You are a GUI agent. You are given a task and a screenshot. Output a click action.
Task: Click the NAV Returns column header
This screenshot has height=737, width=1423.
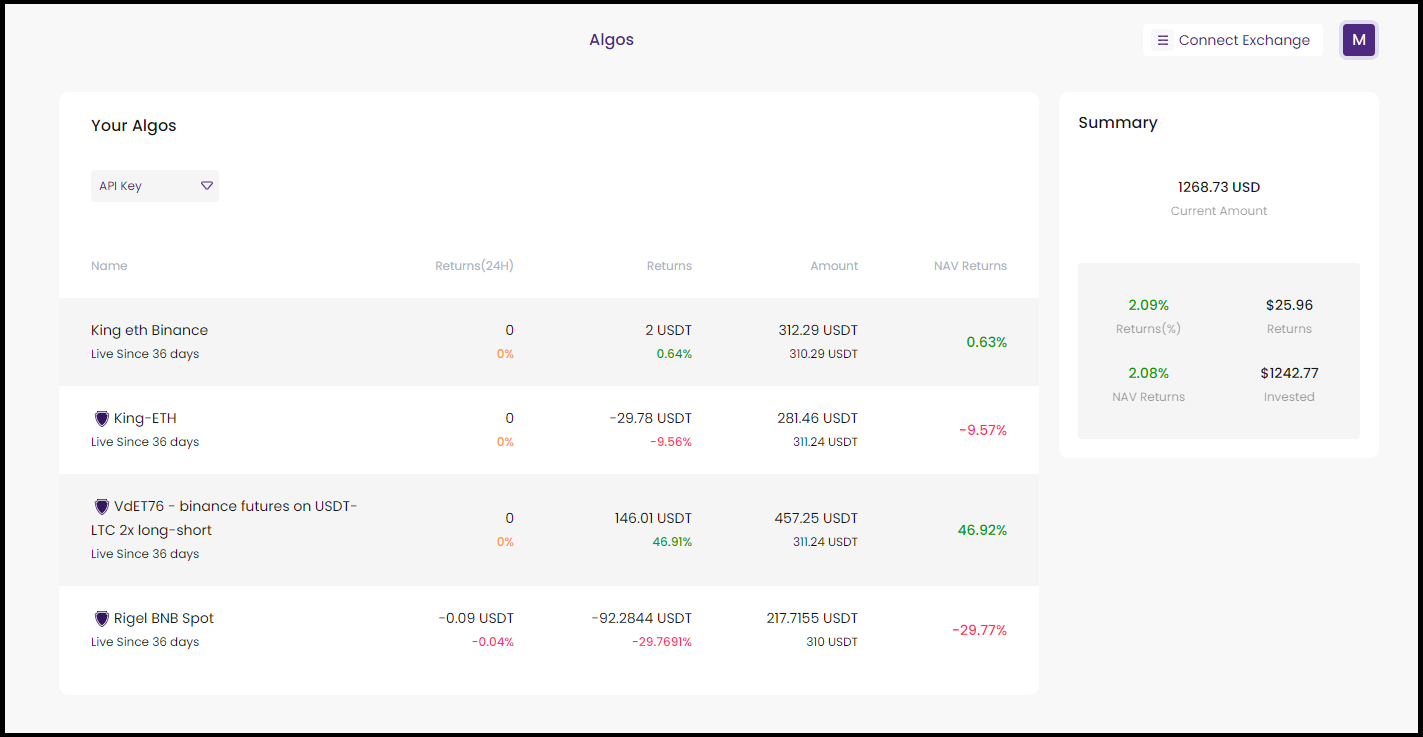[x=970, y=266]
